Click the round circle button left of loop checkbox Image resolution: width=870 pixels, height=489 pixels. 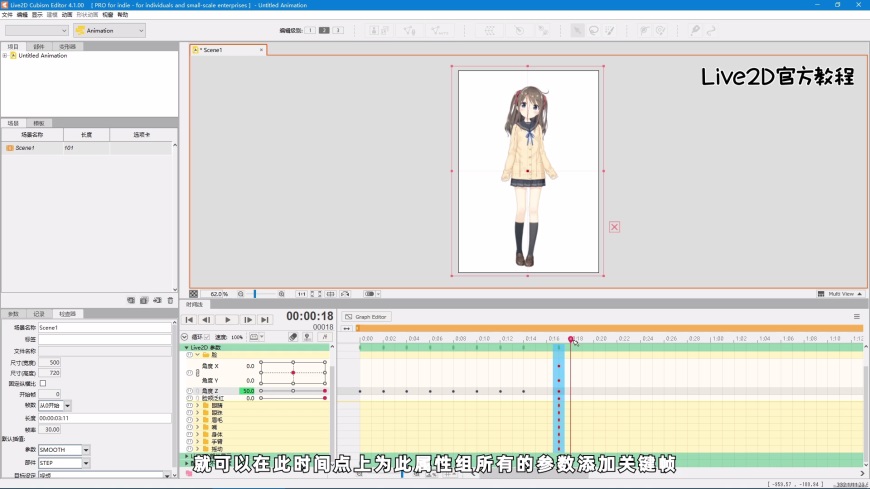(x=185, y=337)
